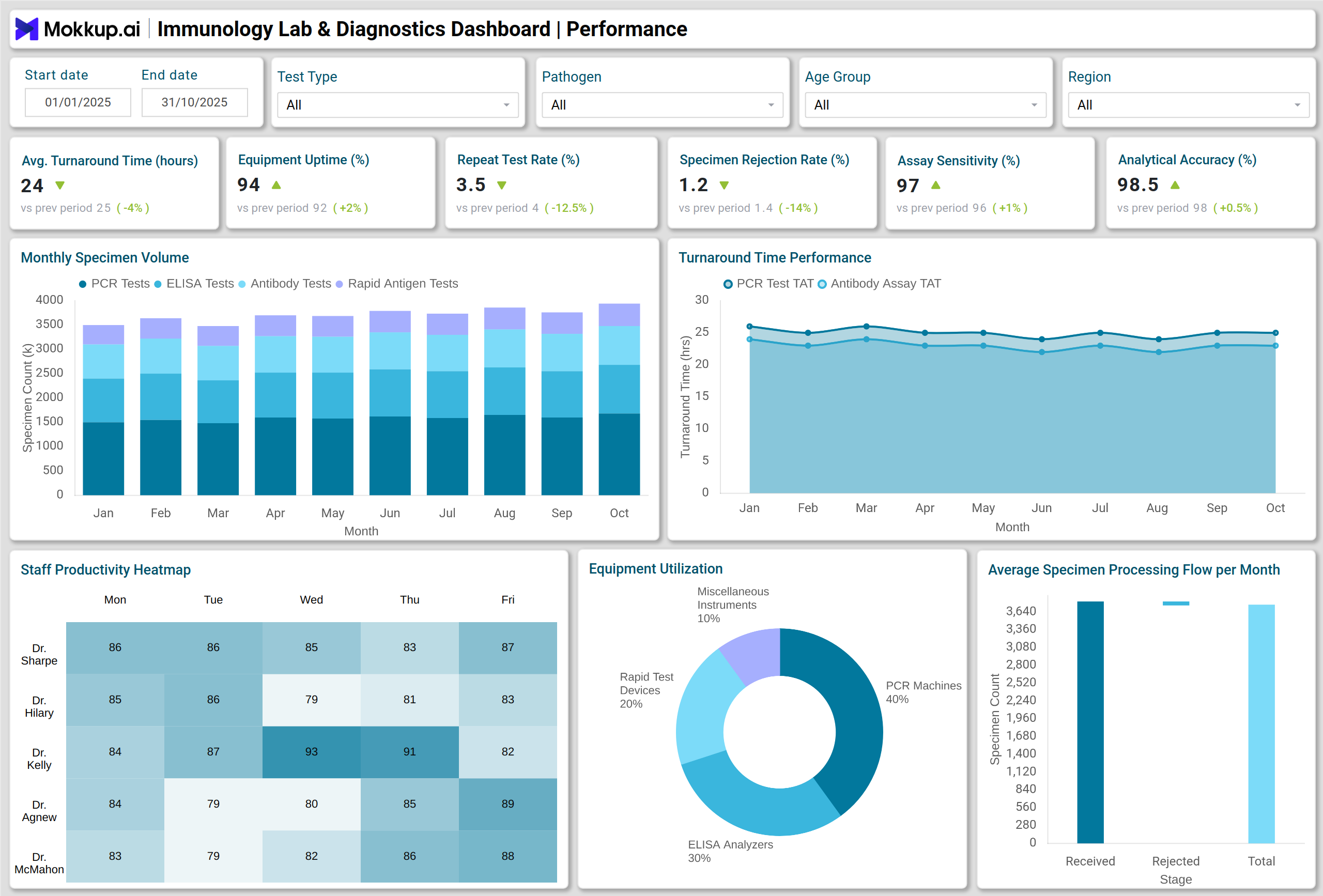The width and height of the screenshot is (1323, 896).
Task: Click the Average Specimen Processing Flow per Month title
Action: coord(1134,570)
